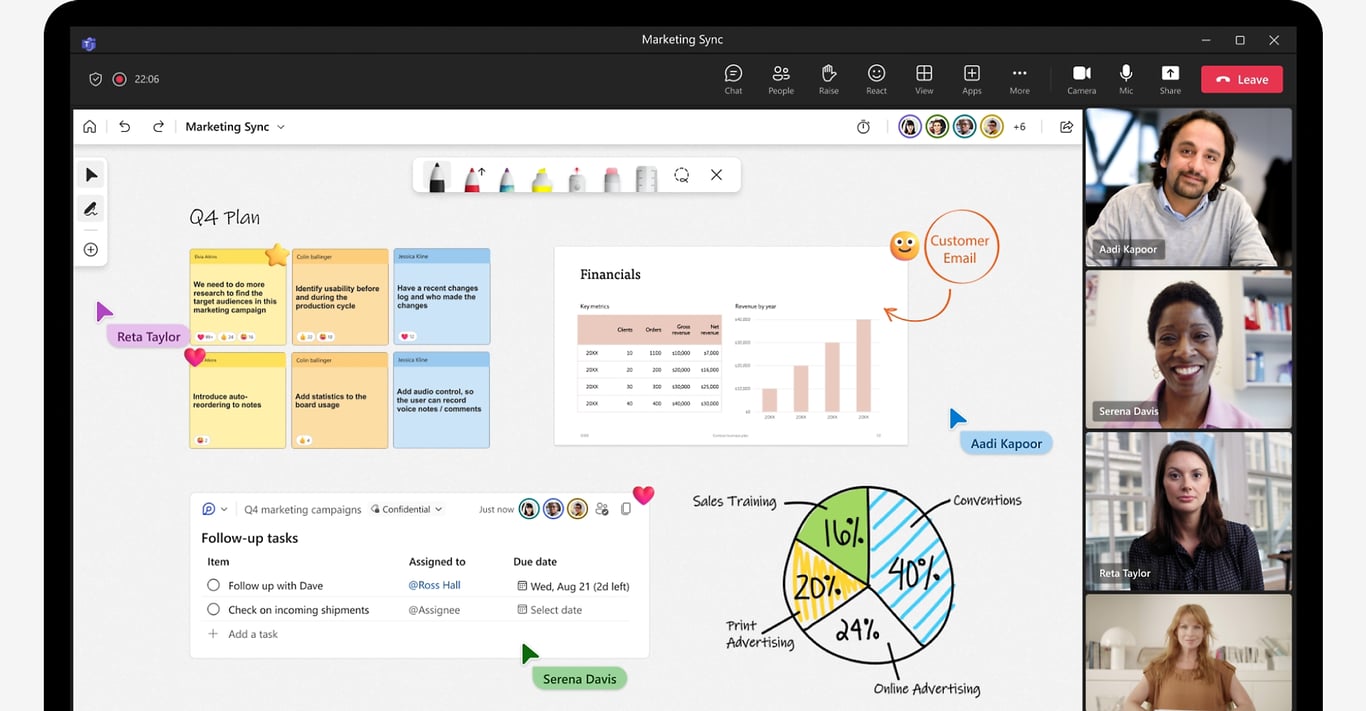
Task: Open the meeting Chat panel
Action: pyautogui.click(x=733, y=79)
